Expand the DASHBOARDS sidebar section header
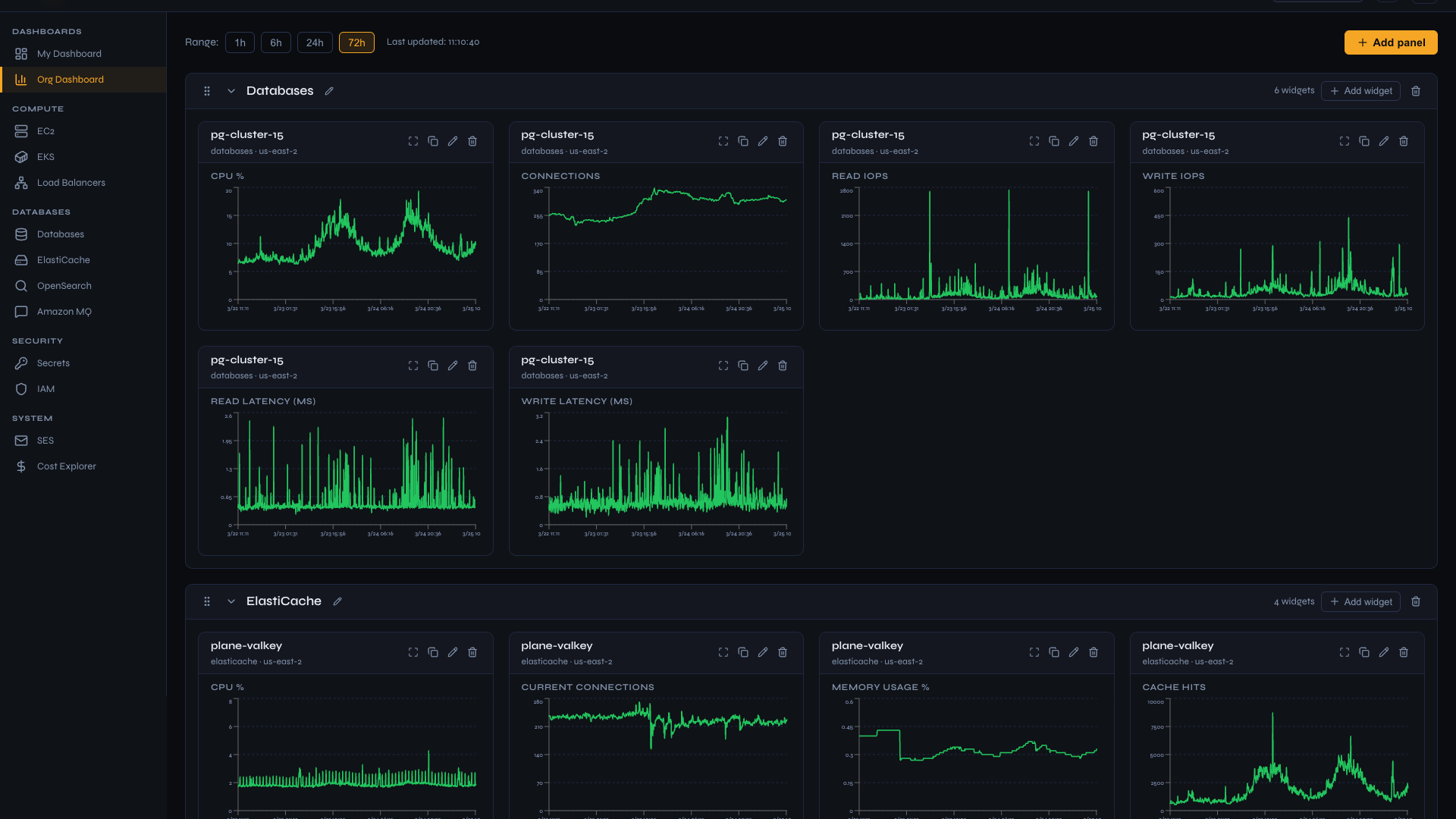The height and width of the screenshot is (819, 1456). [x=47, y=31]
